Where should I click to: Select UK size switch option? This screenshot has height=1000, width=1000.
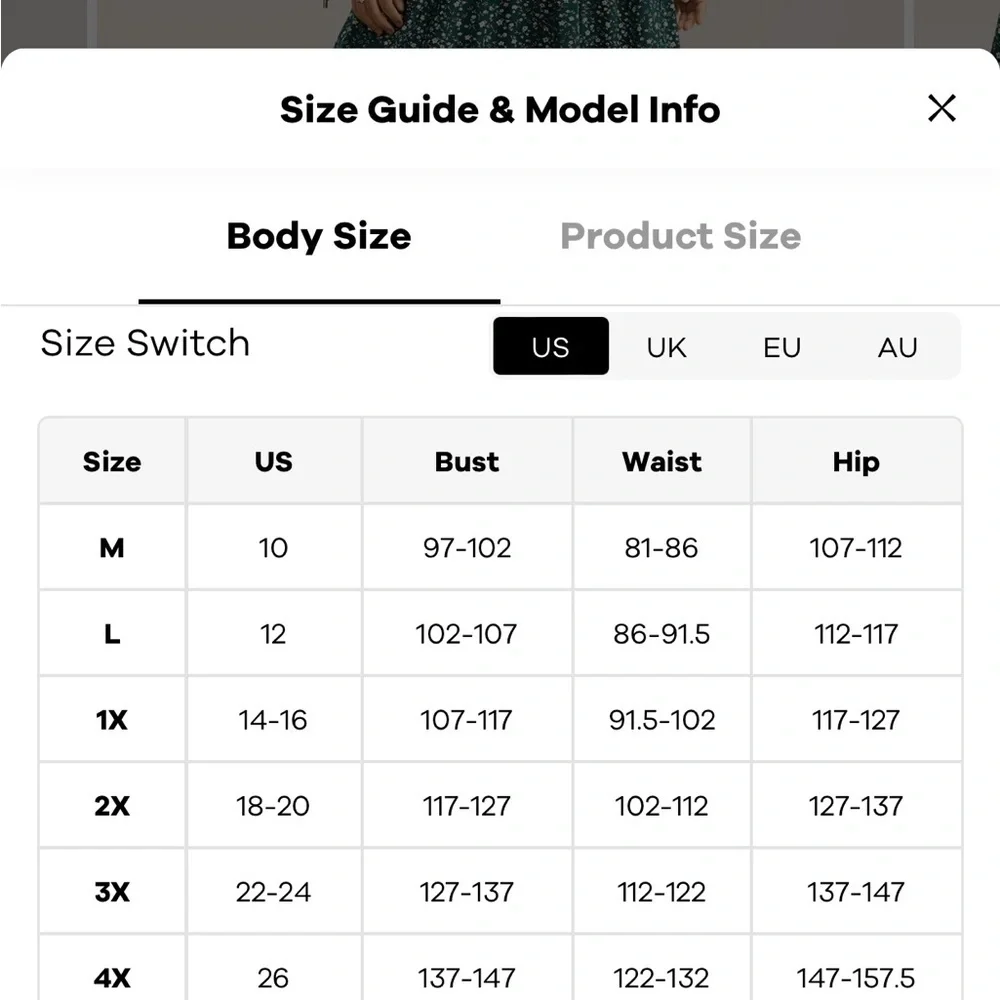tap(666, 347)
